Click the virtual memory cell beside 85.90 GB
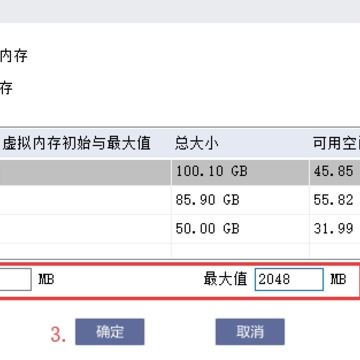Screen dimensions: 360x360 [x=85, y=200]
